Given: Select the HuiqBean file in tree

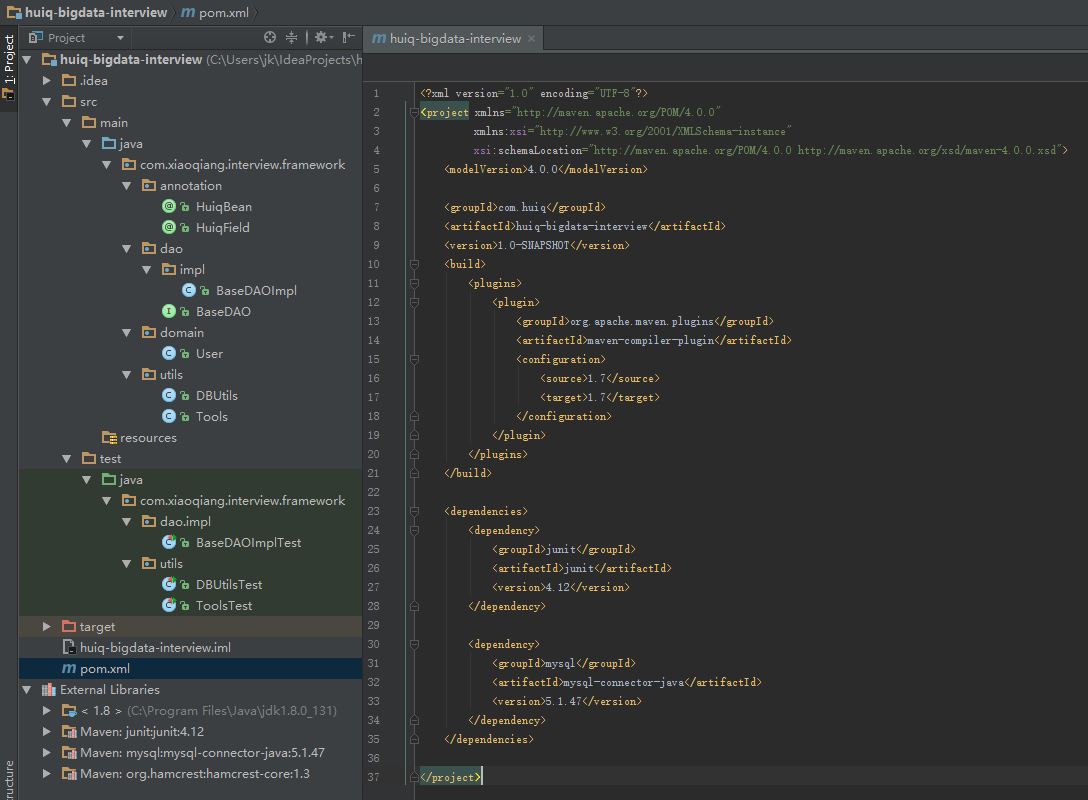Looking at the screenshot, I should (223, 207).
